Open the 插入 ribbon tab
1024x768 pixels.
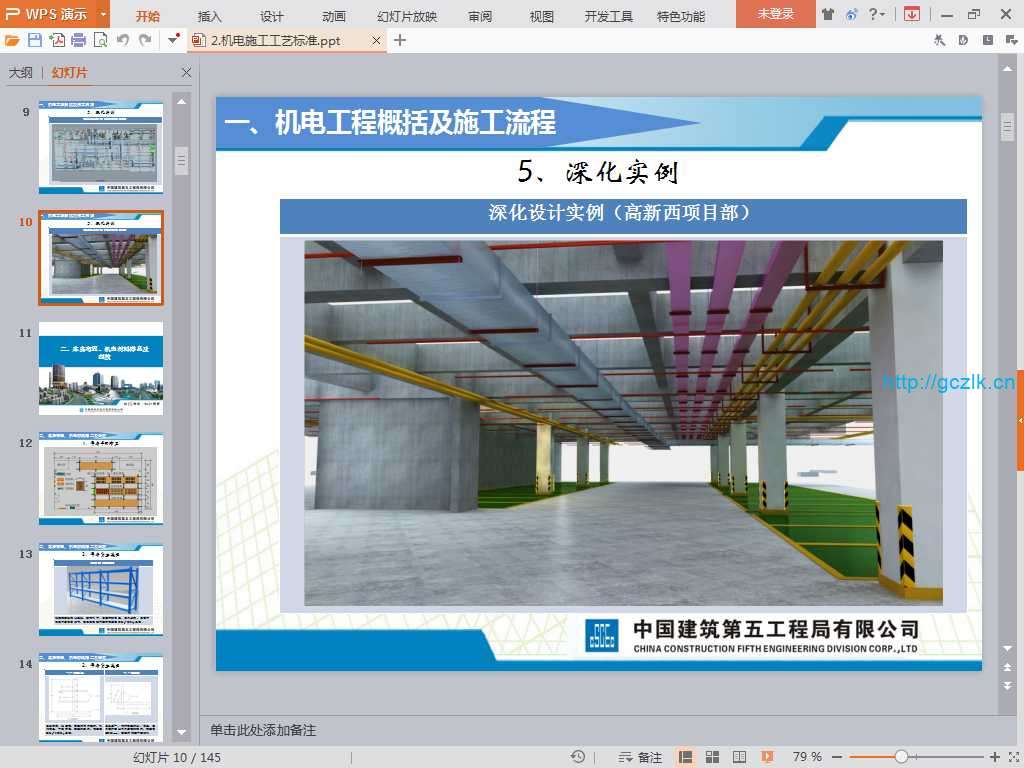click(x=210, y=16)
